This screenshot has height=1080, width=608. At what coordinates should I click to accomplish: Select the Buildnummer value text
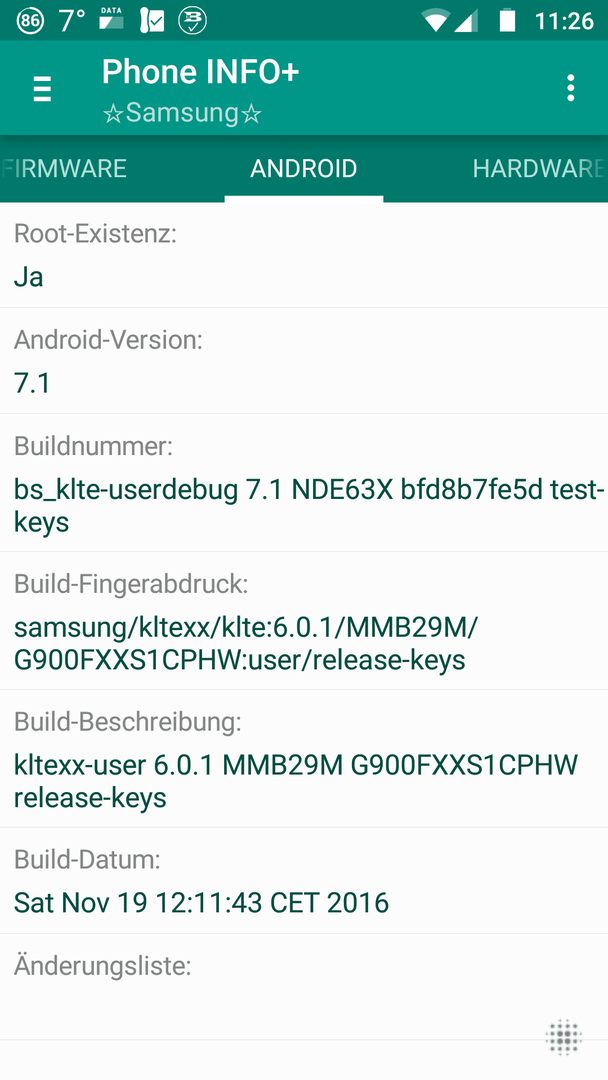(x=309, y=506)
